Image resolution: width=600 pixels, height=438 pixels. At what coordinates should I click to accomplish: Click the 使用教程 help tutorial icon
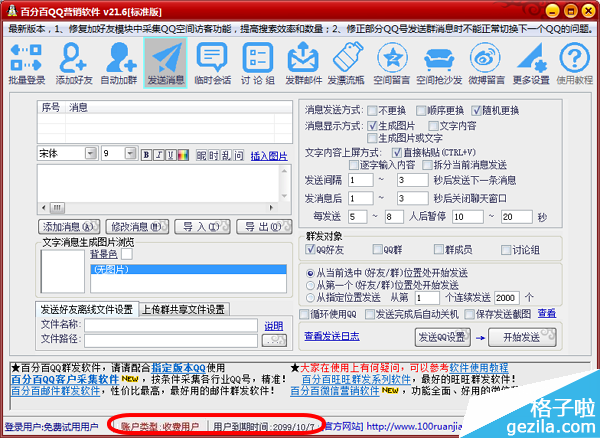click(576, 62)
